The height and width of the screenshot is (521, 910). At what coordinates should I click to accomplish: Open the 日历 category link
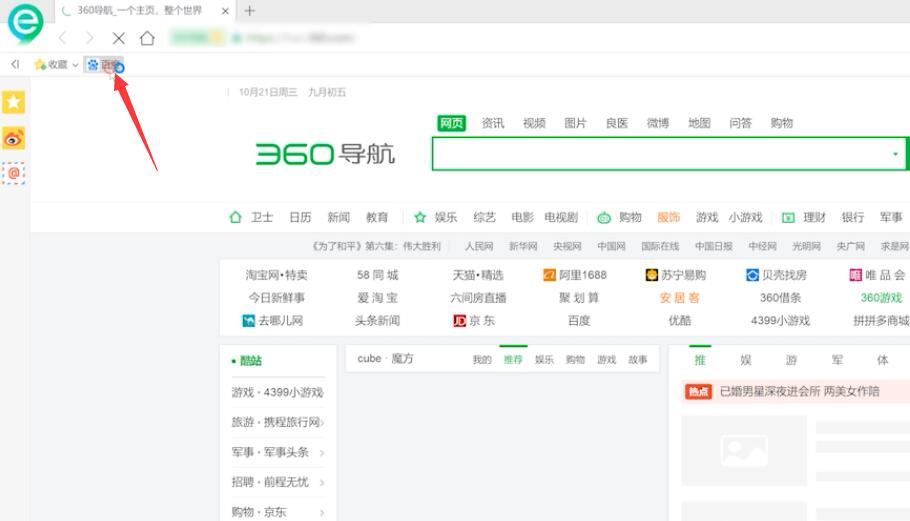point(300,218)
